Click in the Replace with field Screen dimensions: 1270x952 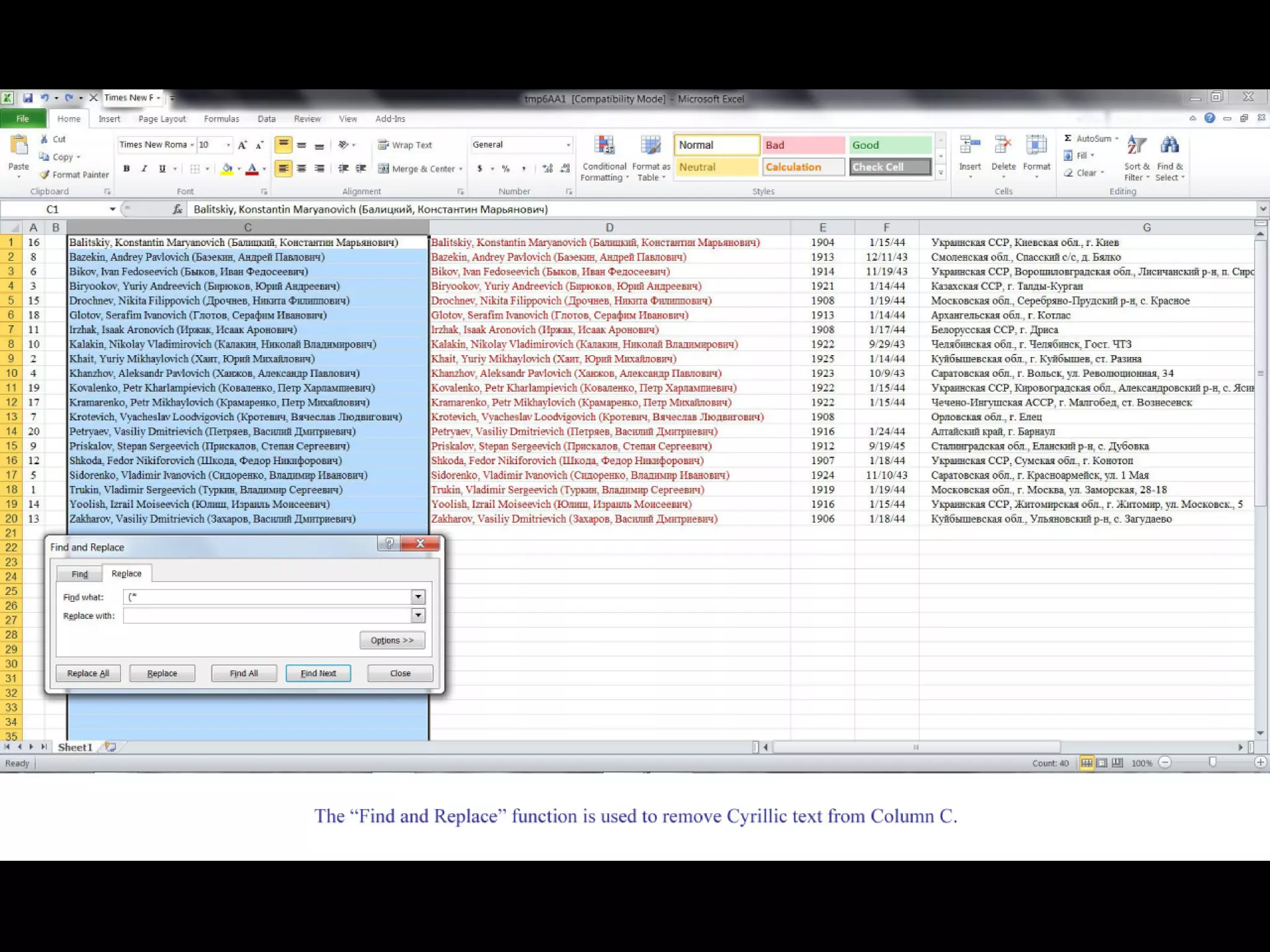click(267, 615)
